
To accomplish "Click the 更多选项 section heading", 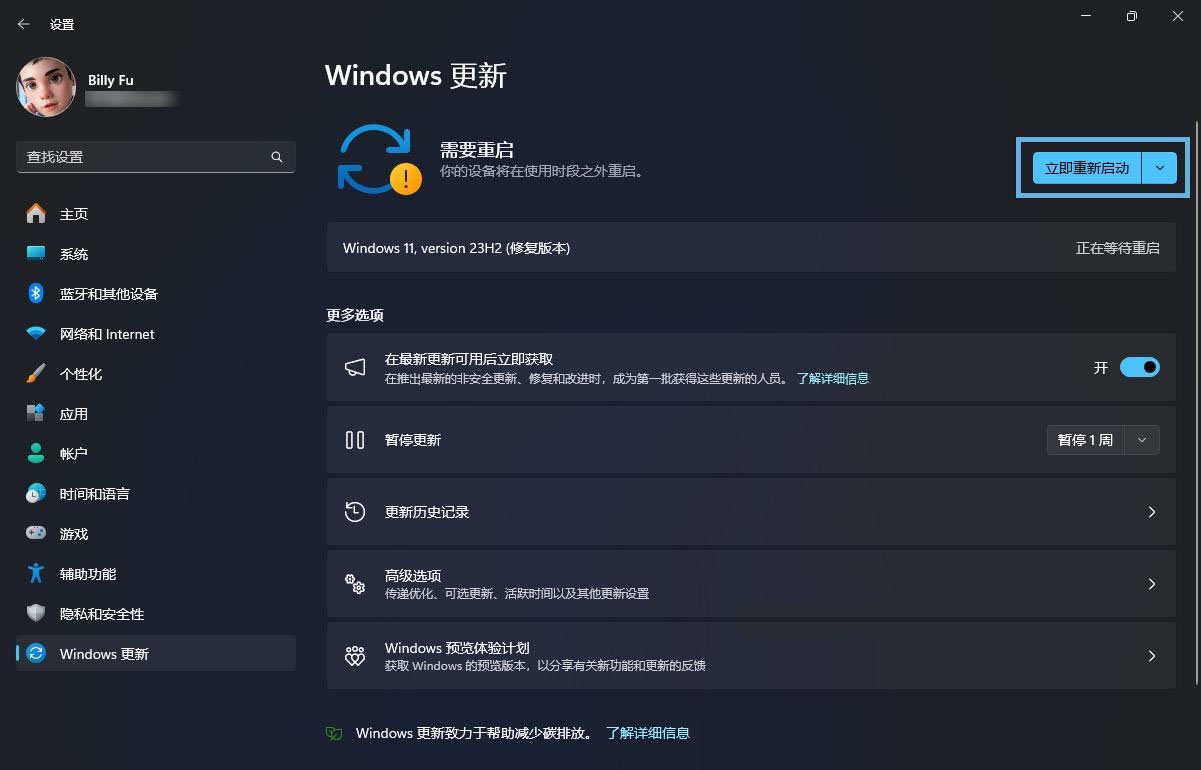I will [x=355, y=315].
